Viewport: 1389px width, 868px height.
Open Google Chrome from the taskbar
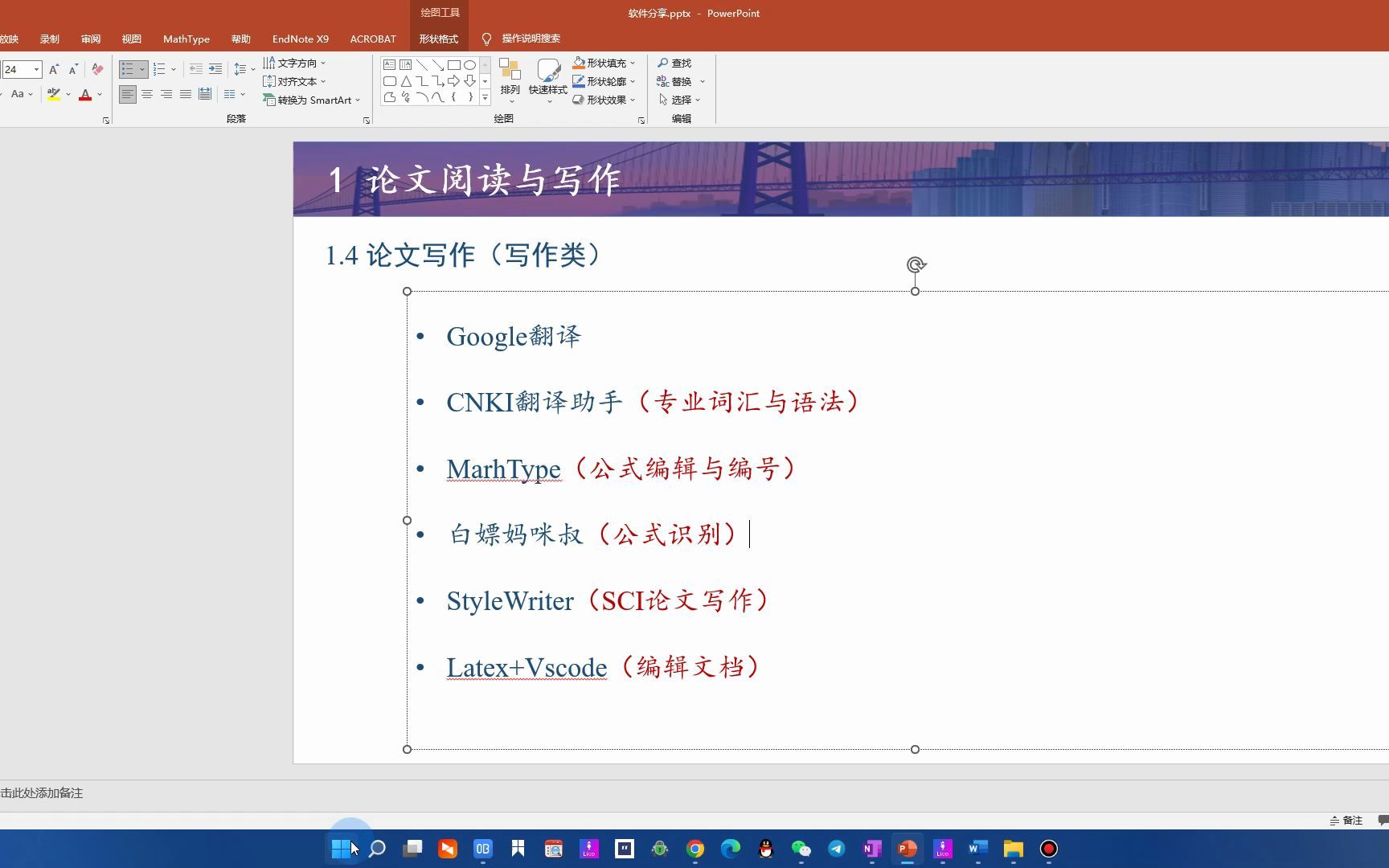[695, 849]
